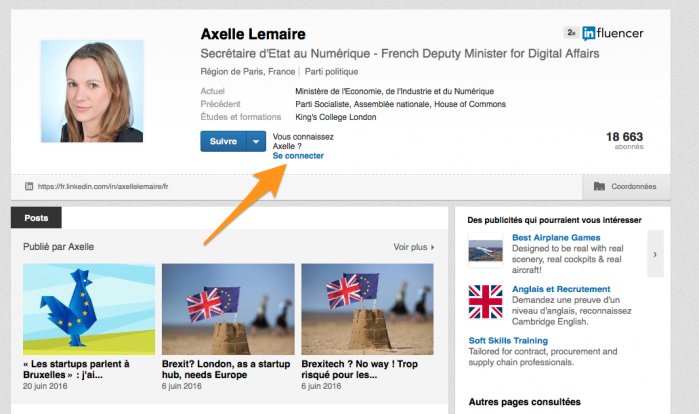Screen dimensions: 699x414
Task: Click the Axelle Lemaire name heading
Action: (253, 34)
